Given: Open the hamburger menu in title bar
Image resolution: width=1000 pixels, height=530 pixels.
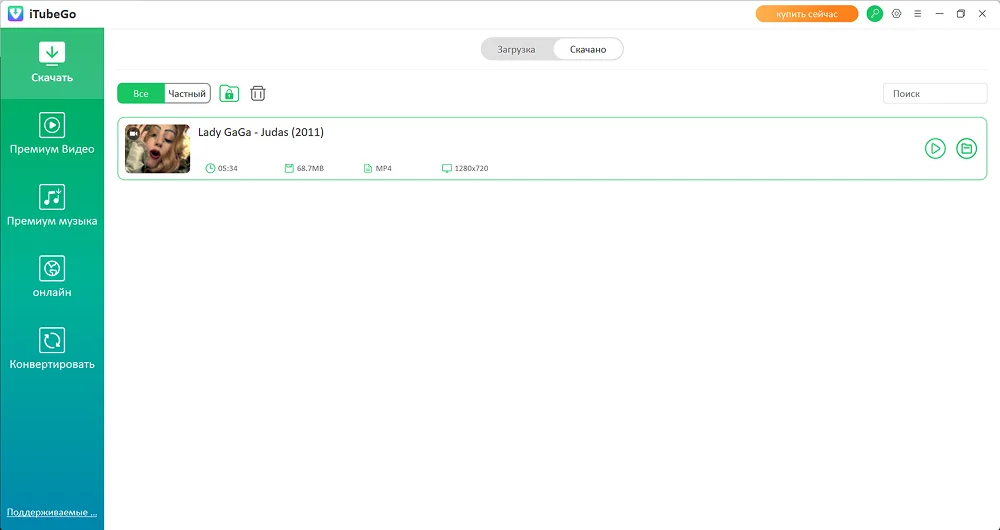Looking at the screenshot, I should pos(918,14).
